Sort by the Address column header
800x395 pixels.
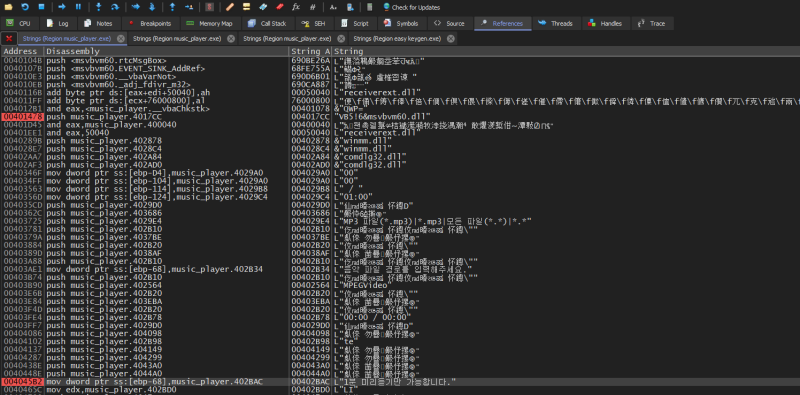coord(21,51)
